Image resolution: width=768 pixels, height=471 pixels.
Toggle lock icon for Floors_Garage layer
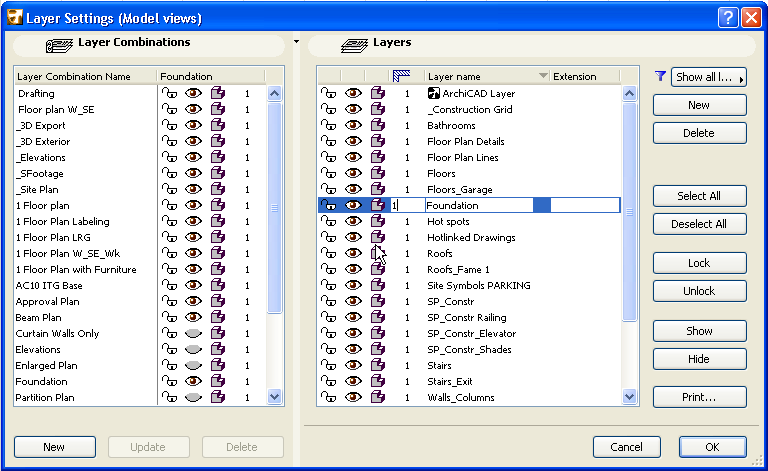(328, 189)
